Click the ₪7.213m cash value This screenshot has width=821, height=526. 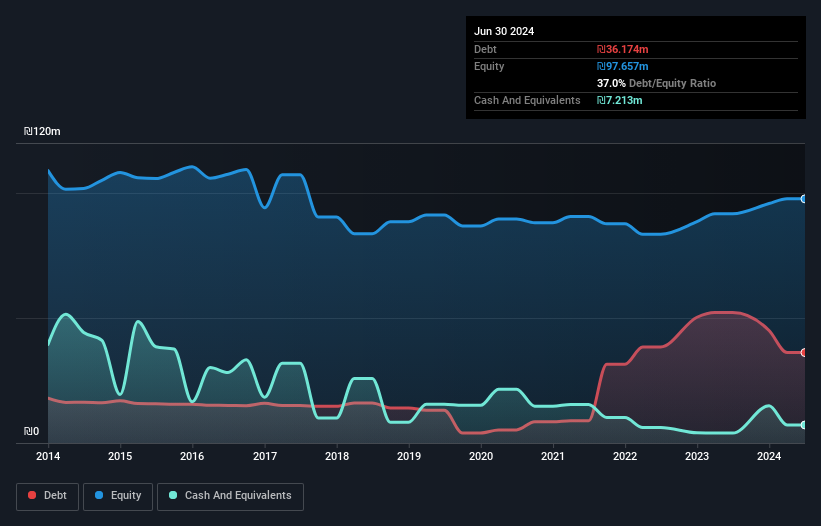point(619,100)
